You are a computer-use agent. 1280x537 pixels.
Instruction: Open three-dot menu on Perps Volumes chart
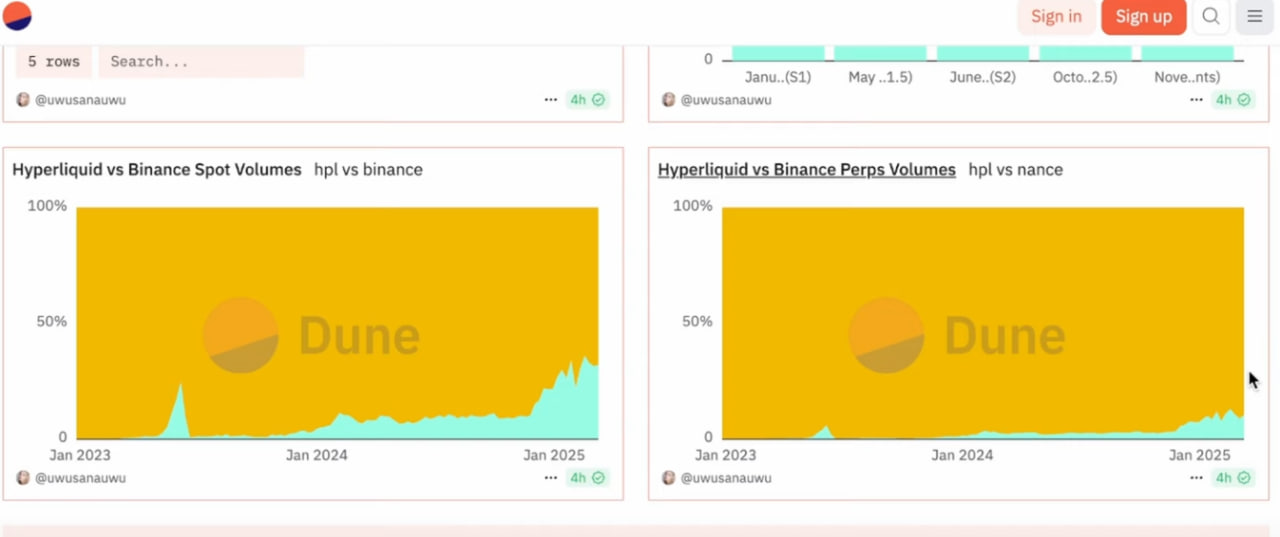point(1197,478)
